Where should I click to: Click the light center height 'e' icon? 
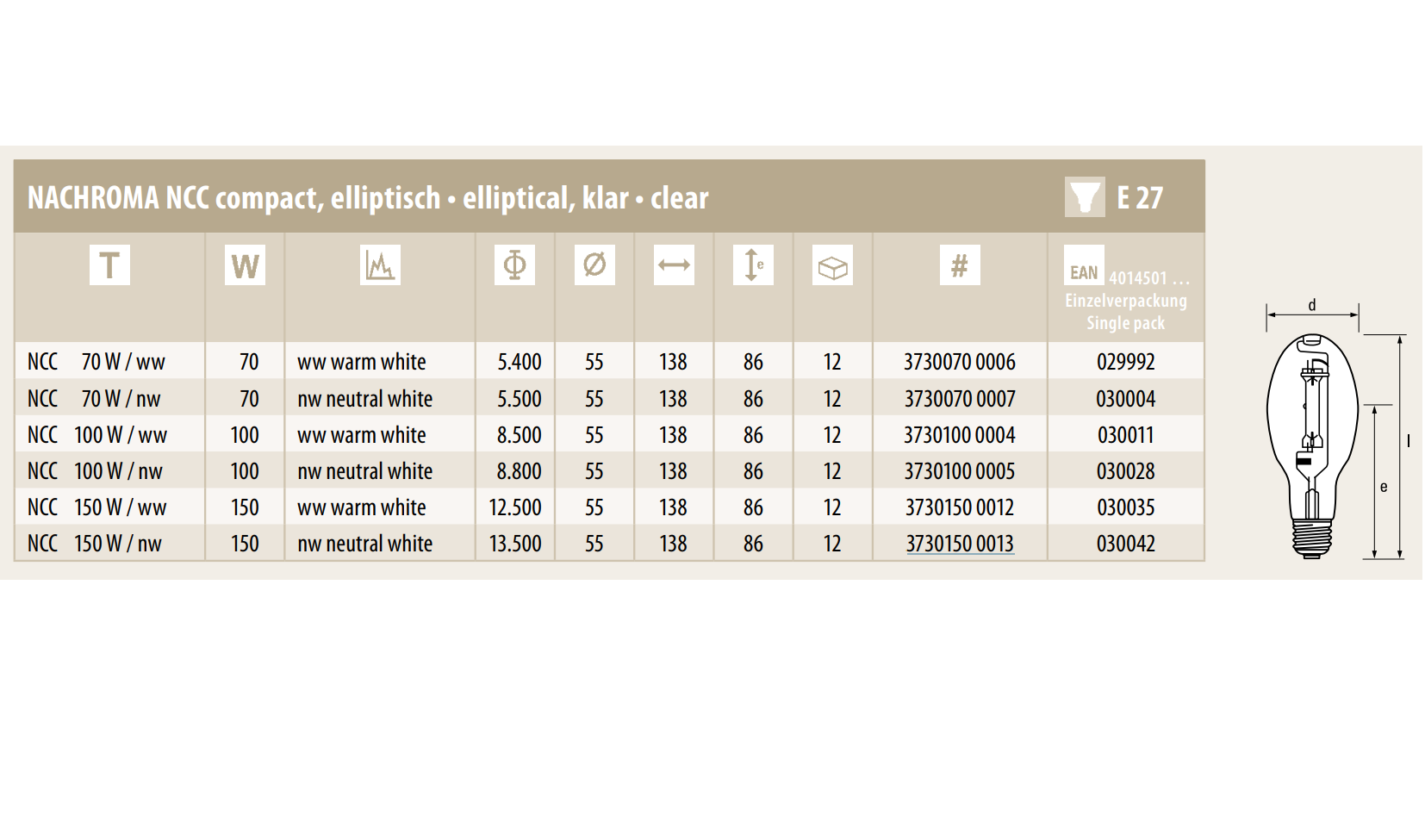[753, 264]
